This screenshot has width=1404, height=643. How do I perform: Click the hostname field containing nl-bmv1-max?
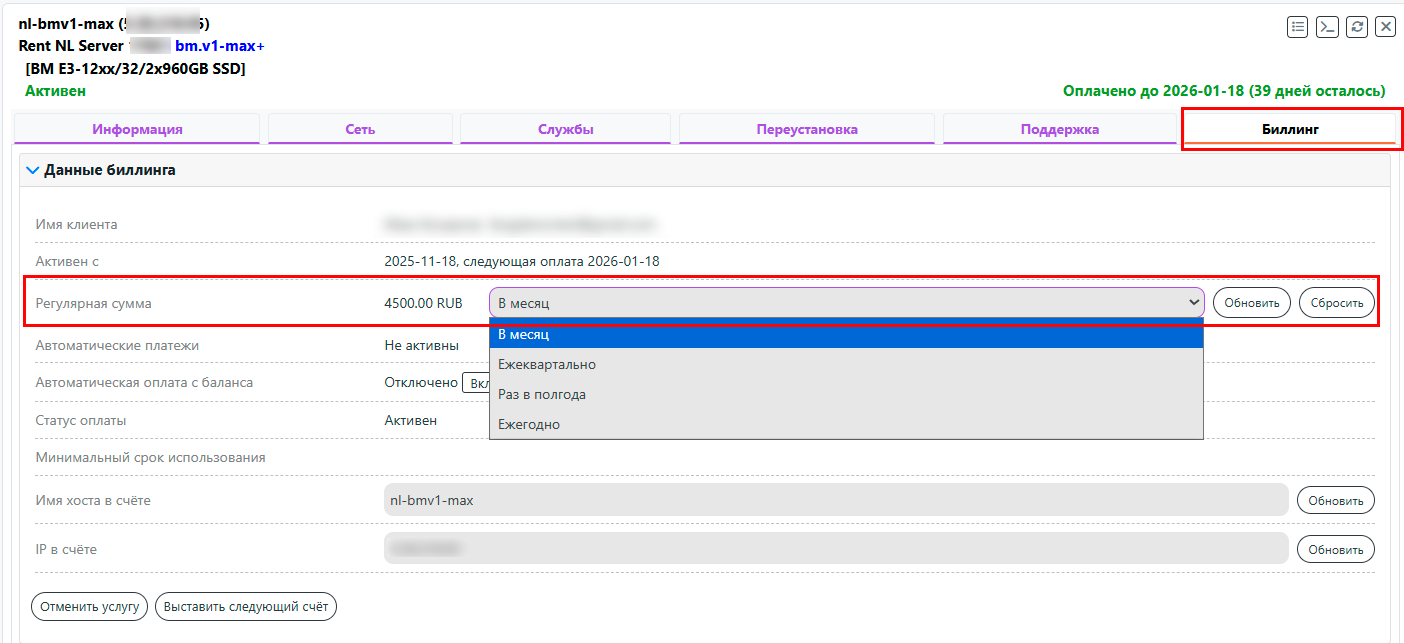[x=835, y=500]
